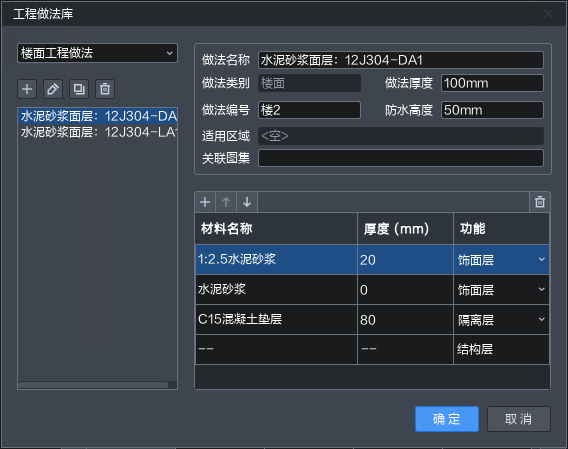568x449 pixels.
Task: Add a new method with the plus icon
Action: 27,89
